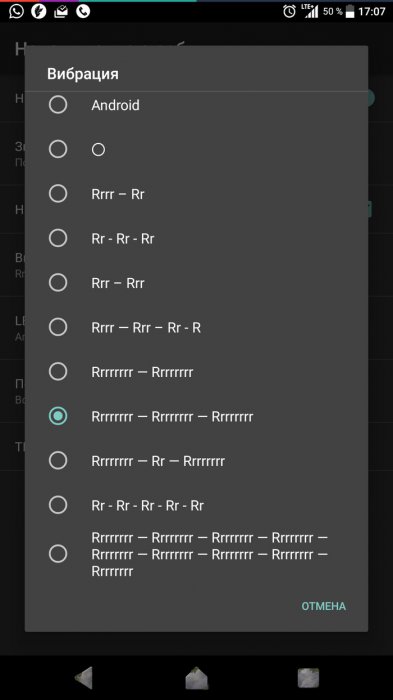Select the five short "Rr" pattern
Viewport: 393px width, 700px height.
click(x=196, y=505)
